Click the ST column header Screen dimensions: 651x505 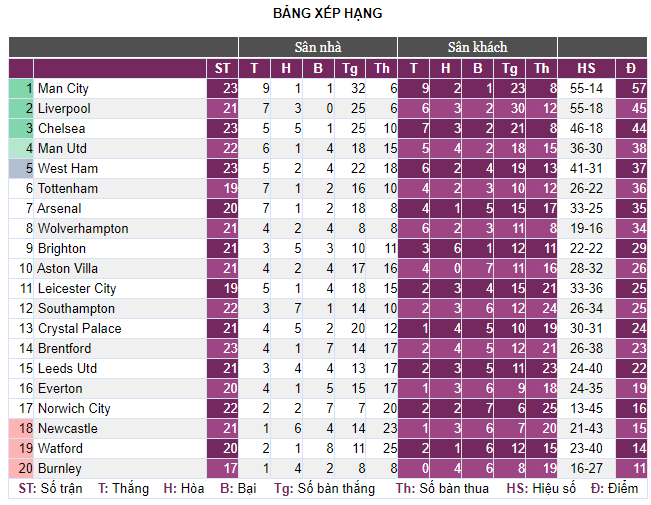click(222, 69)
